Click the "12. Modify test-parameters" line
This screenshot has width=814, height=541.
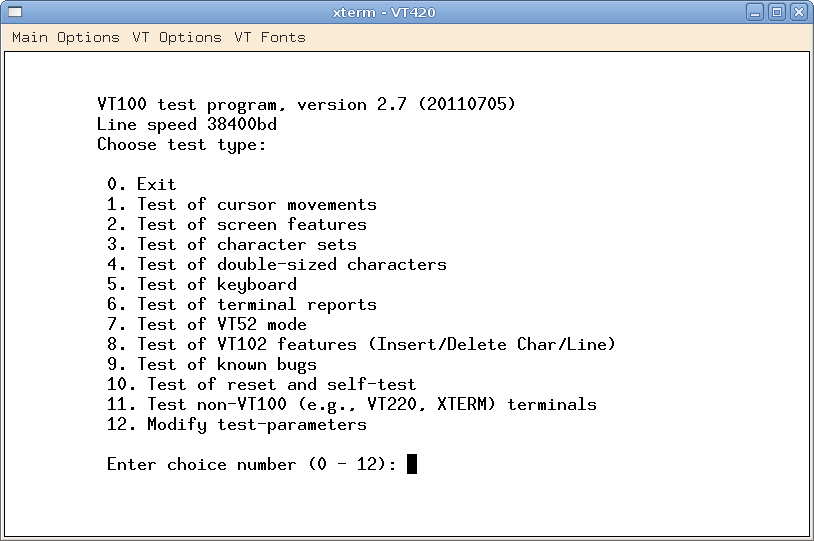click(237, 424)
